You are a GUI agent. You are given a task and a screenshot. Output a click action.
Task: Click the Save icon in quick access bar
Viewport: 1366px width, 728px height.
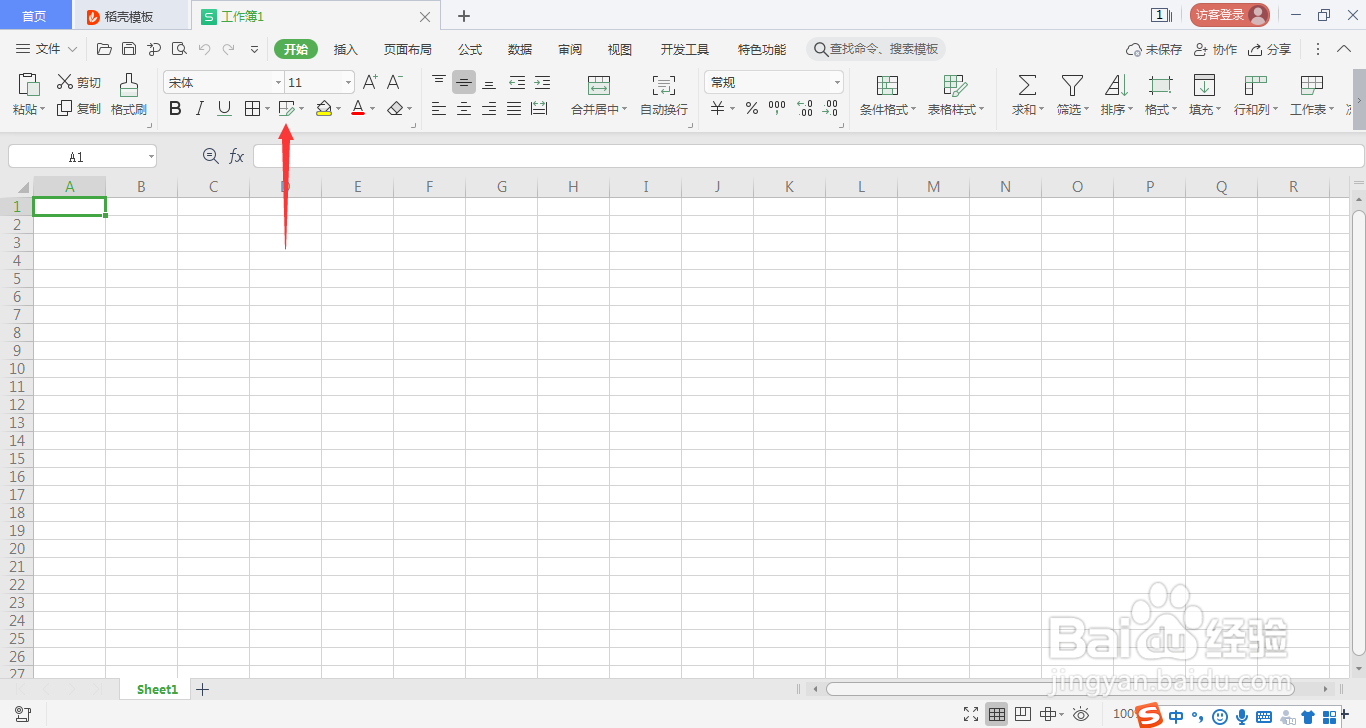pos(129,48)
